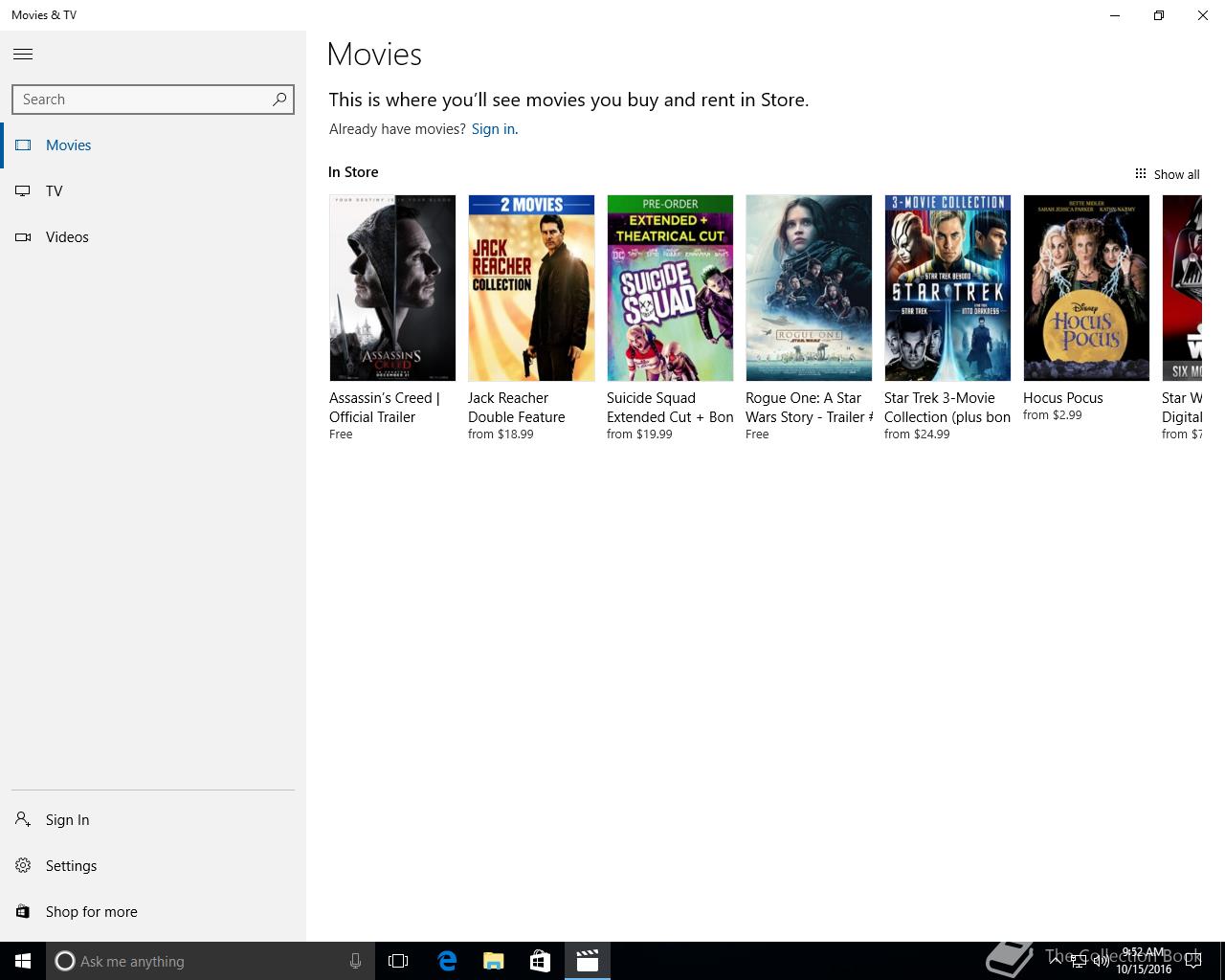Open the Hocus Pocus poster
The height and width of the screenshot is (980, 1225).
coord(1086,288)
